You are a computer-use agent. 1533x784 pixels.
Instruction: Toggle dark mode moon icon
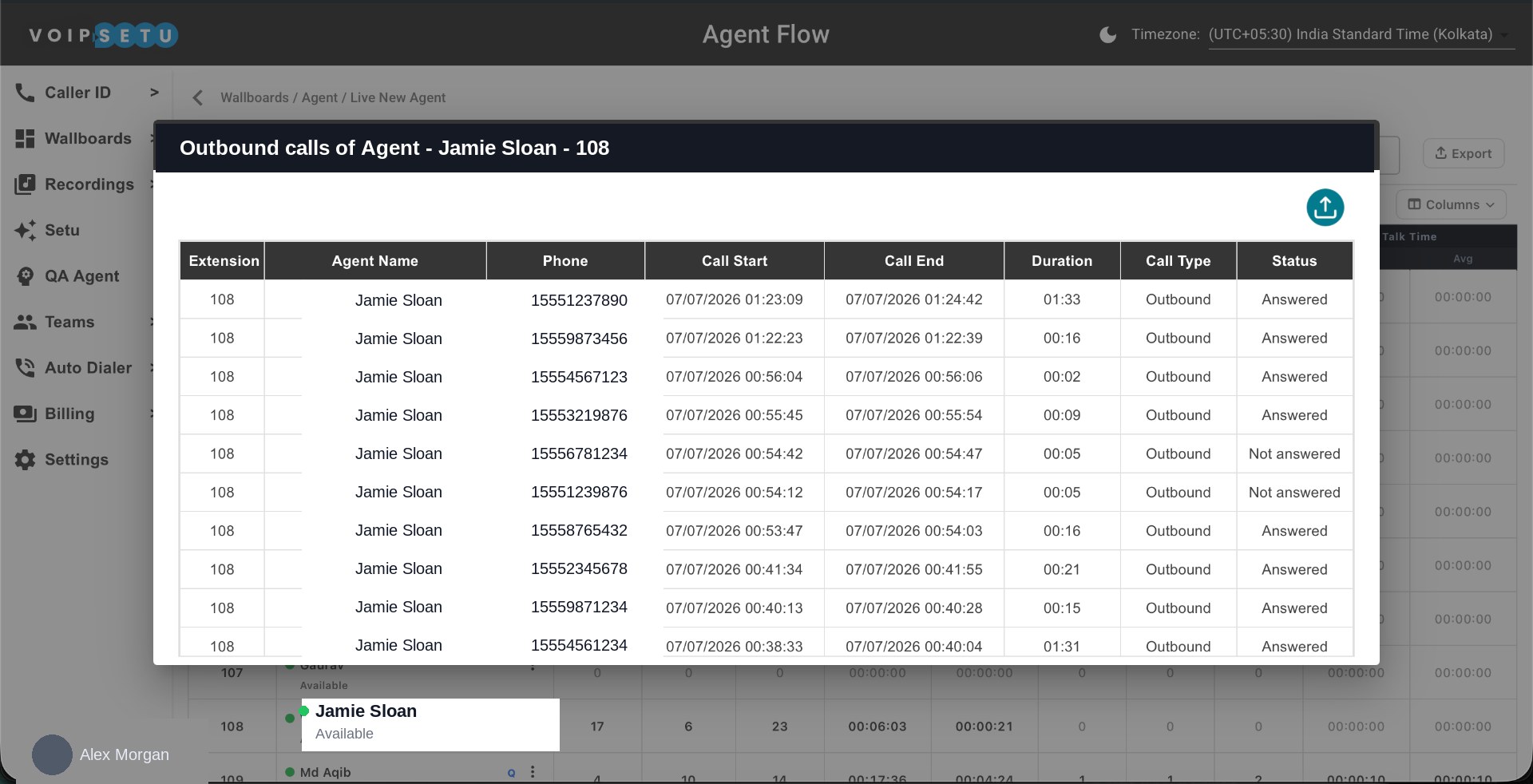[1108, 34]
